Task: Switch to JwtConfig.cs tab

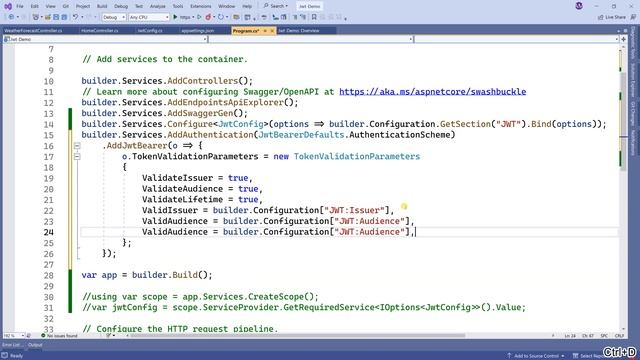Action: pyautogui.click(x=150, y=31)
